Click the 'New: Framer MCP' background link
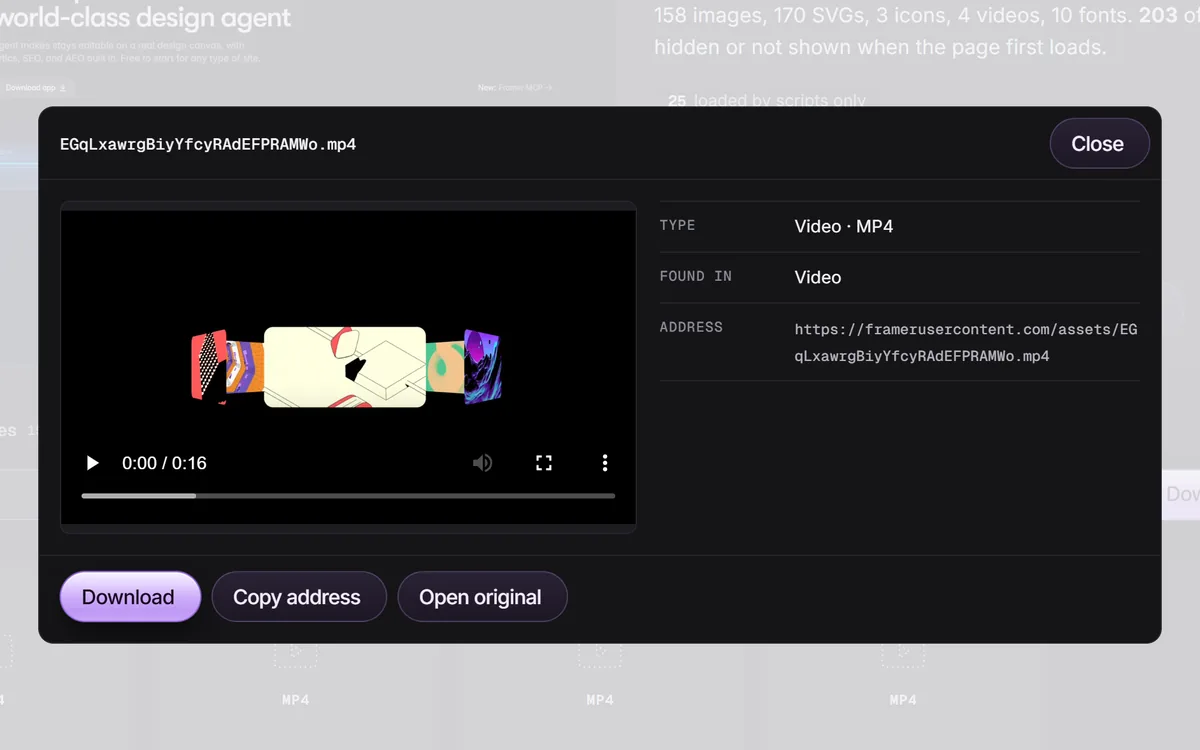This screenshot has height=750, width=1200. pyautogui.click(x=515, y=88)
